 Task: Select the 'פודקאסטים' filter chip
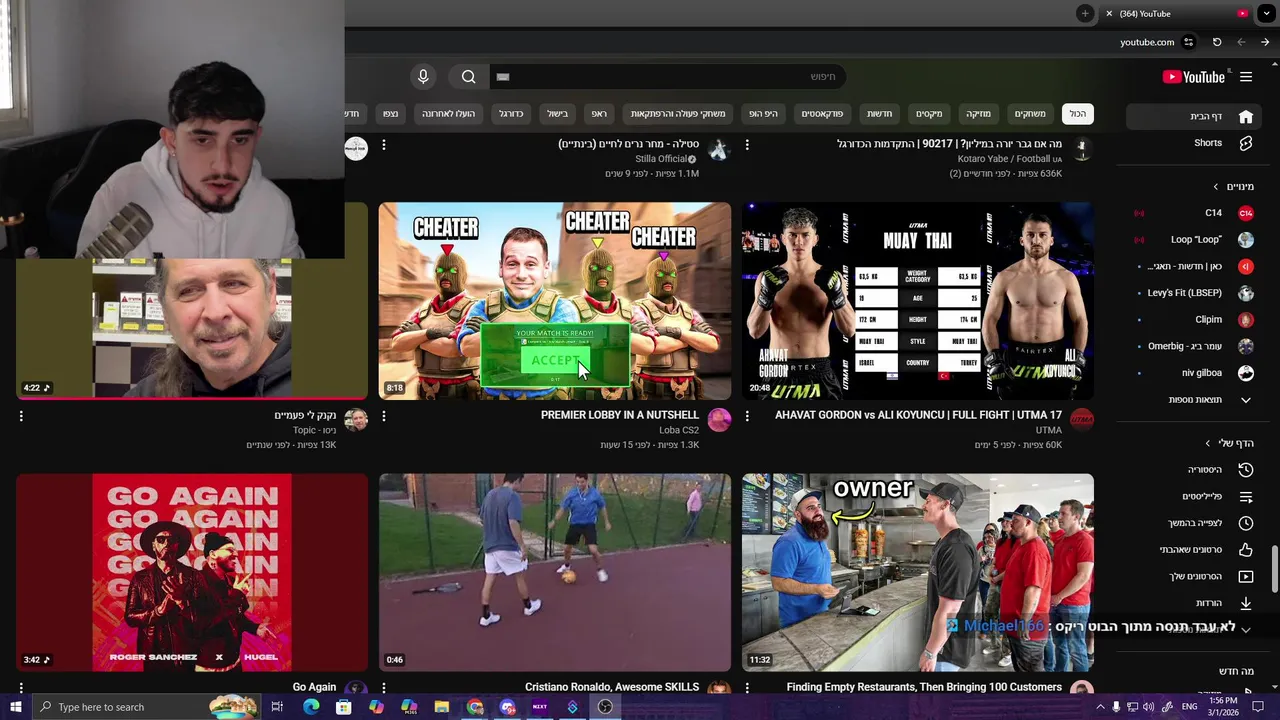tap(822, 114)
